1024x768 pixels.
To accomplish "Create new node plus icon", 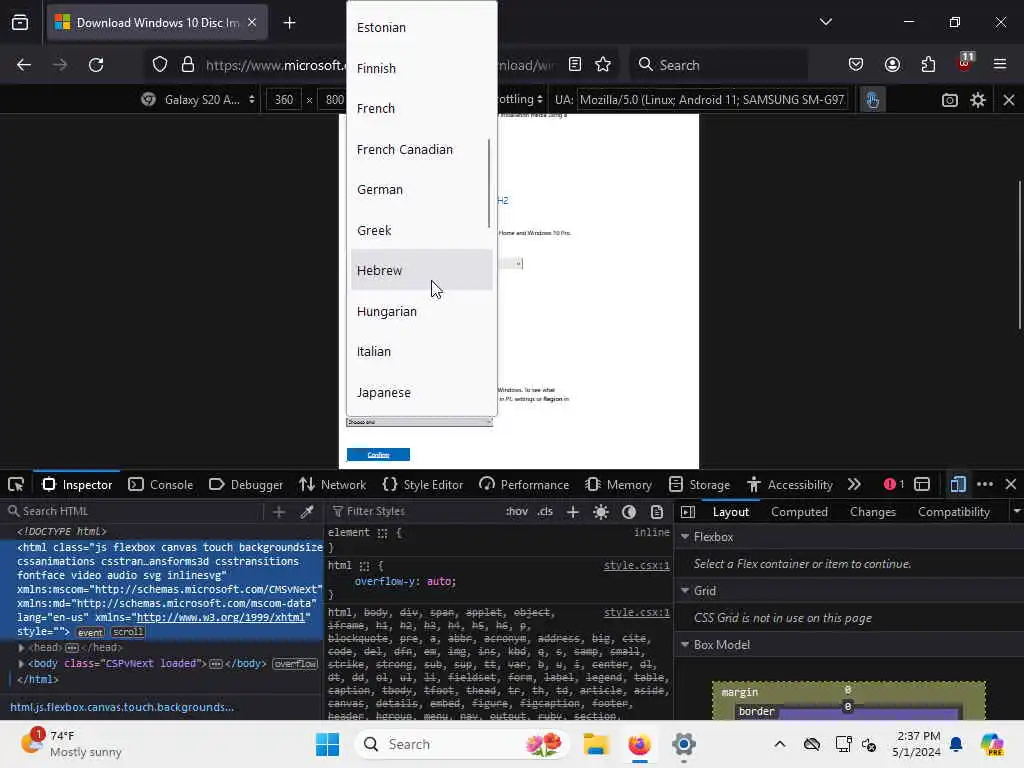I will (x=279, y=512).
